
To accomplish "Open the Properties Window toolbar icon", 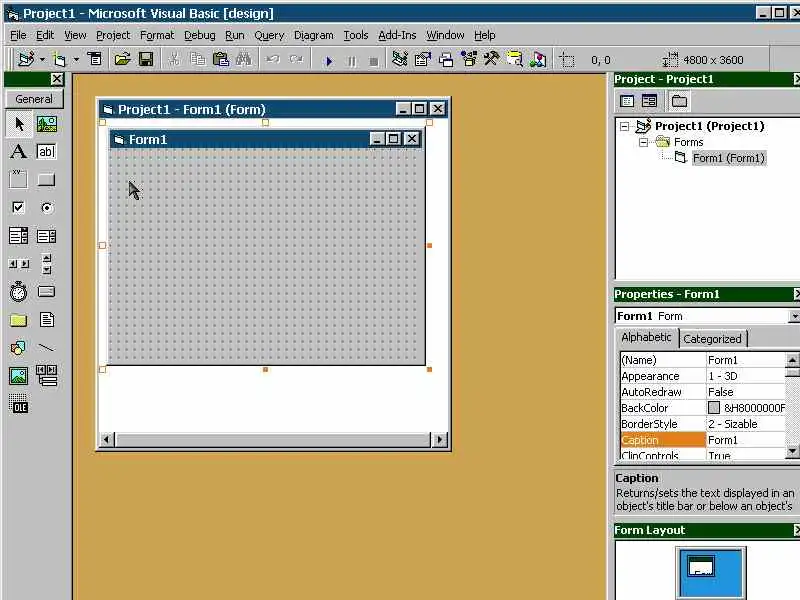I will pyautogui.click(x=422, y=60).
